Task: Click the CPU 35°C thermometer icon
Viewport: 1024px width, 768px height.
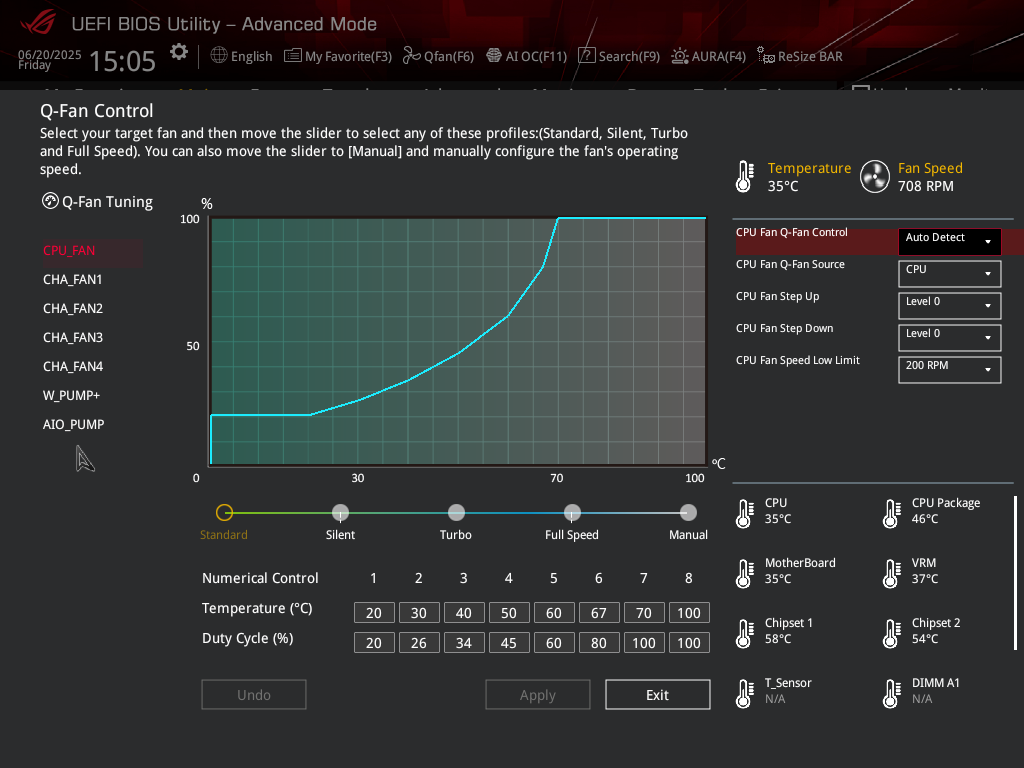Action: coord(744,513)
